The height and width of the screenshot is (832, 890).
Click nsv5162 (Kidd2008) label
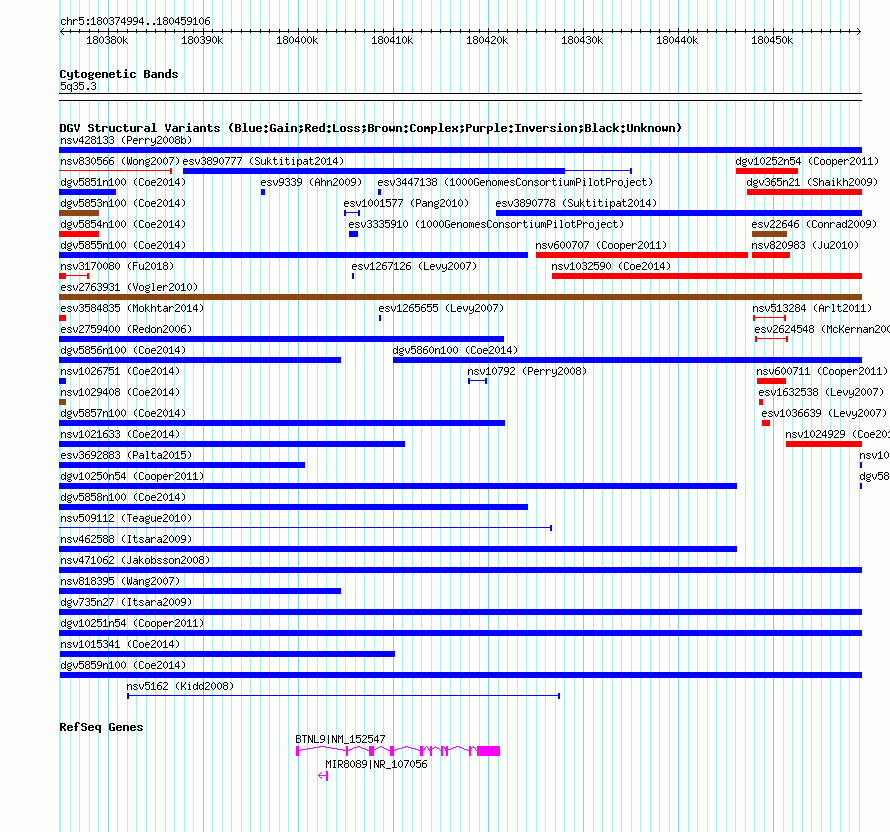click(180, 686)
